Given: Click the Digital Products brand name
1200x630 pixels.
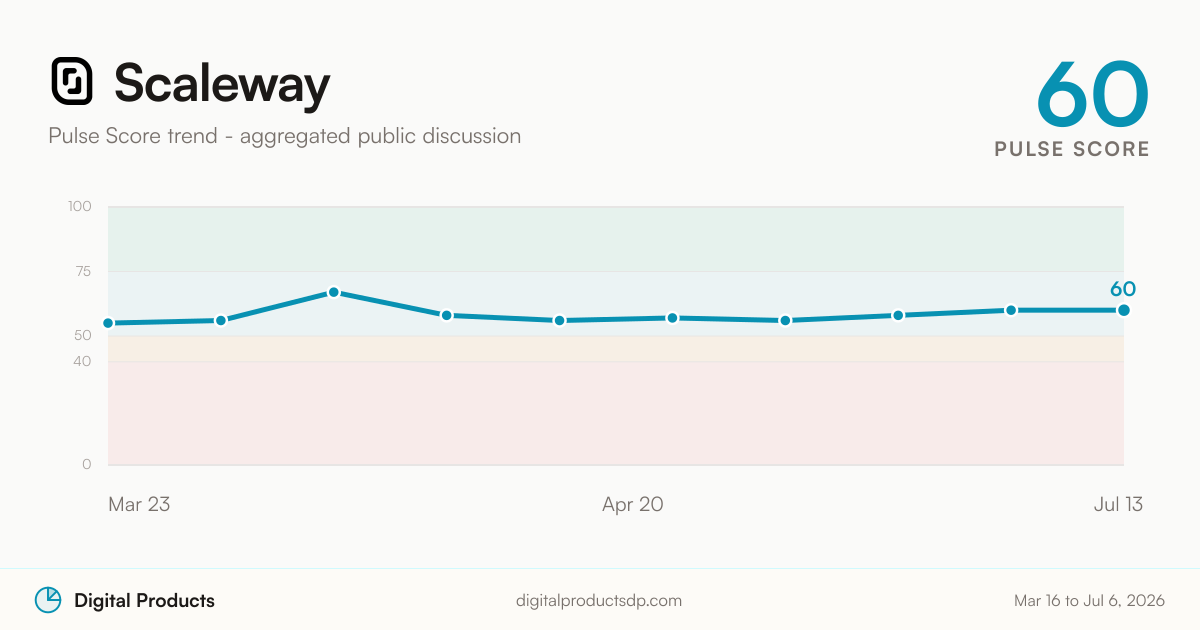Looking at the screenshot, I should pos(144,601).
